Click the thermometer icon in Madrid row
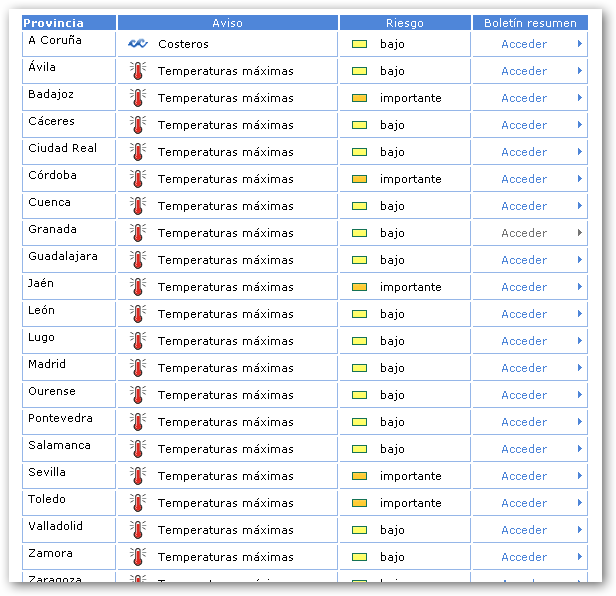 point(137,368)
